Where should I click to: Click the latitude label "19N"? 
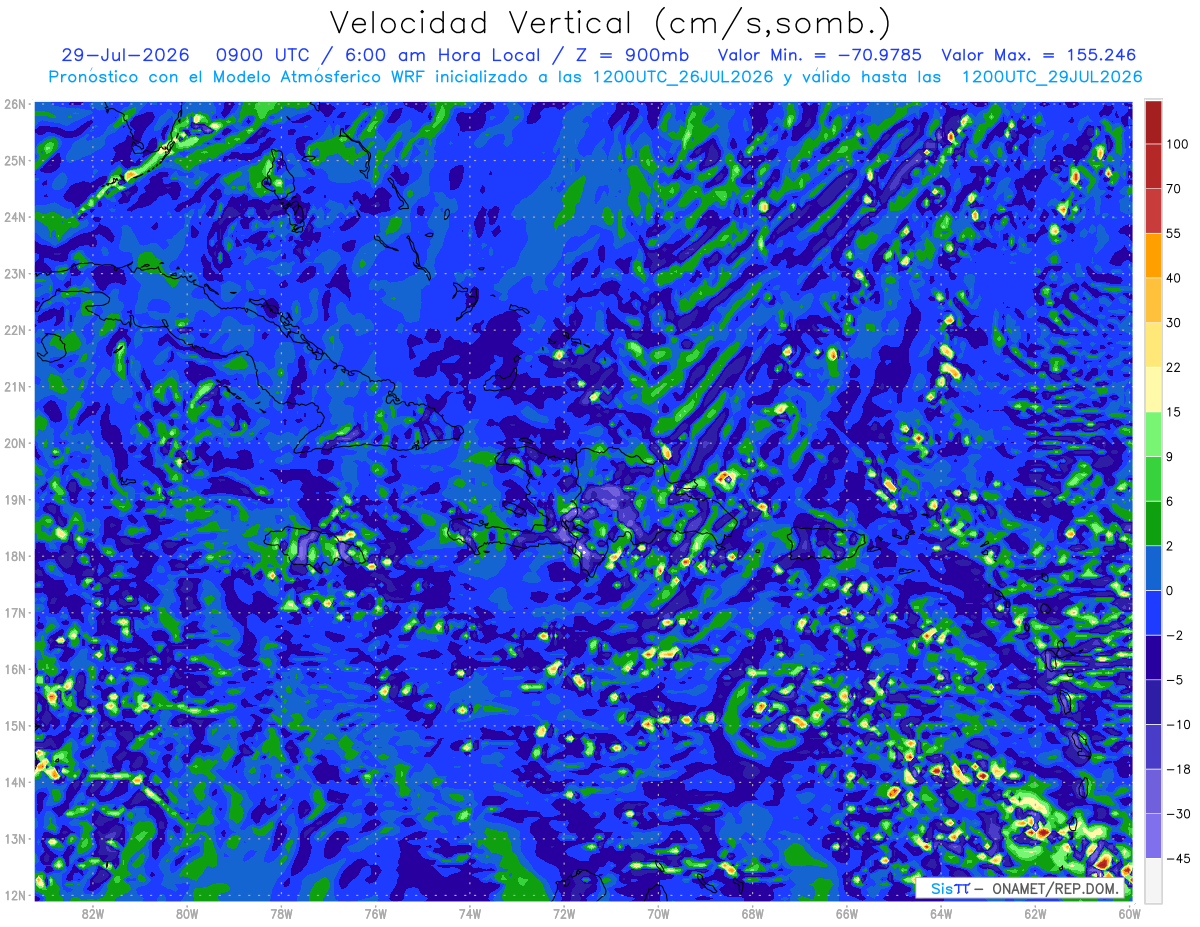coord(15,500)
